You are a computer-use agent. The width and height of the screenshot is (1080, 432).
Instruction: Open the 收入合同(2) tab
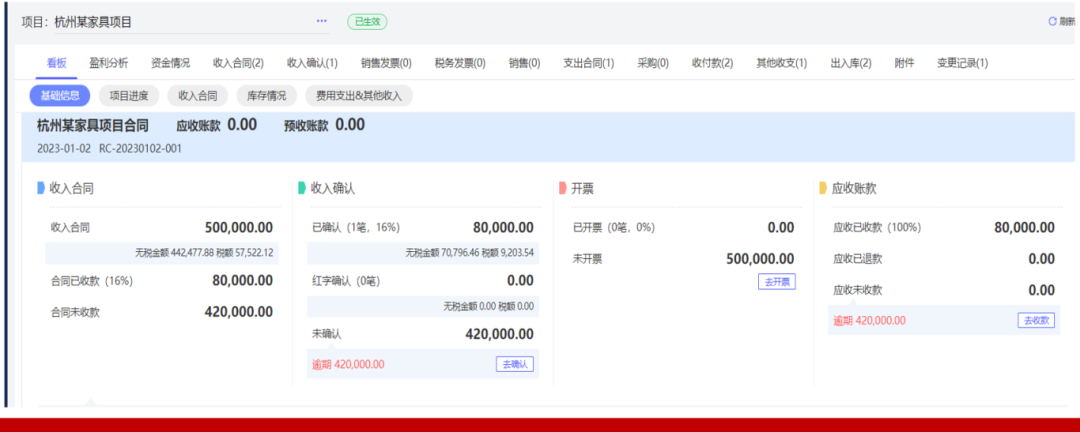click(238, 63)
